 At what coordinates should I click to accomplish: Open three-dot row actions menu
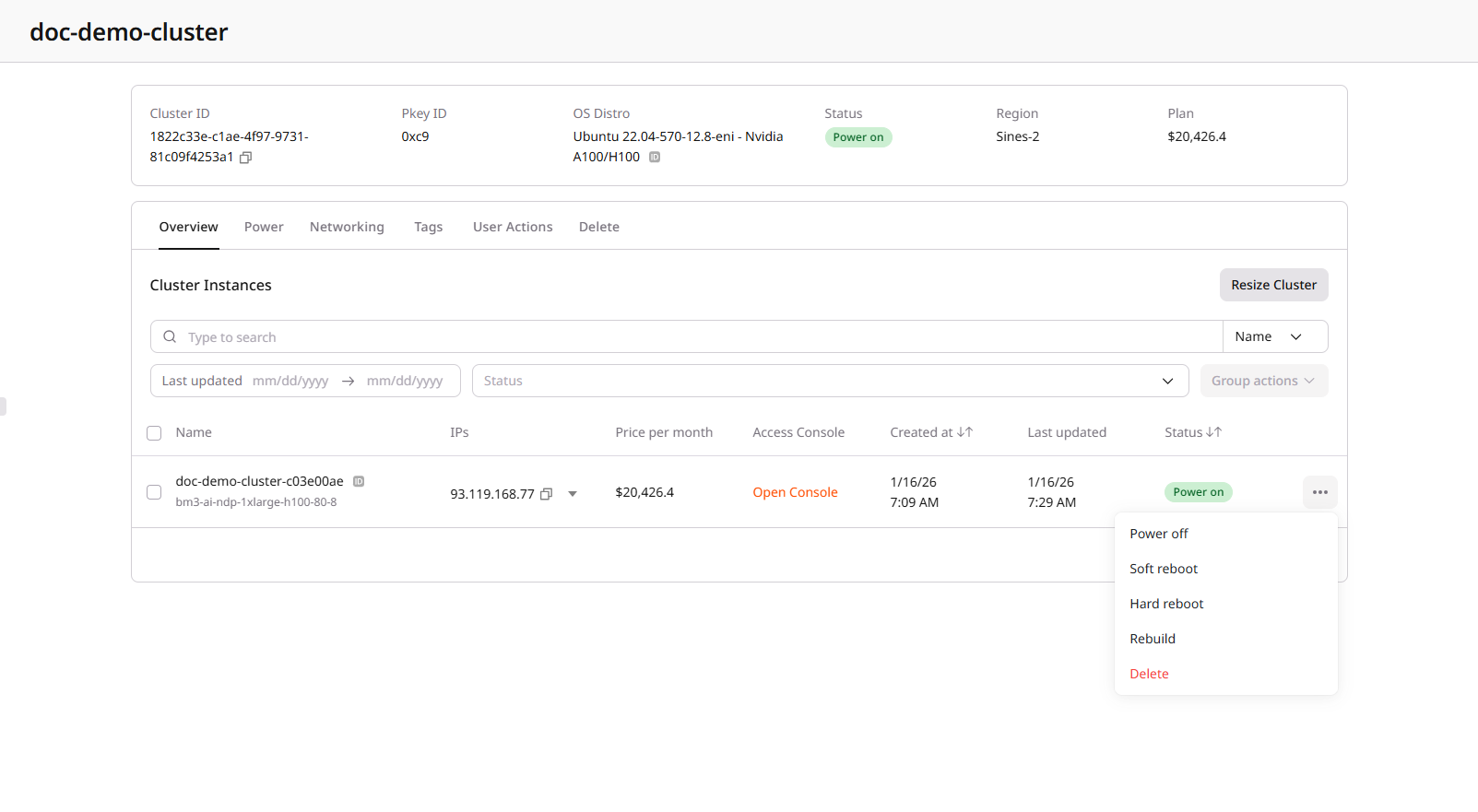[x=1320, y=492]
